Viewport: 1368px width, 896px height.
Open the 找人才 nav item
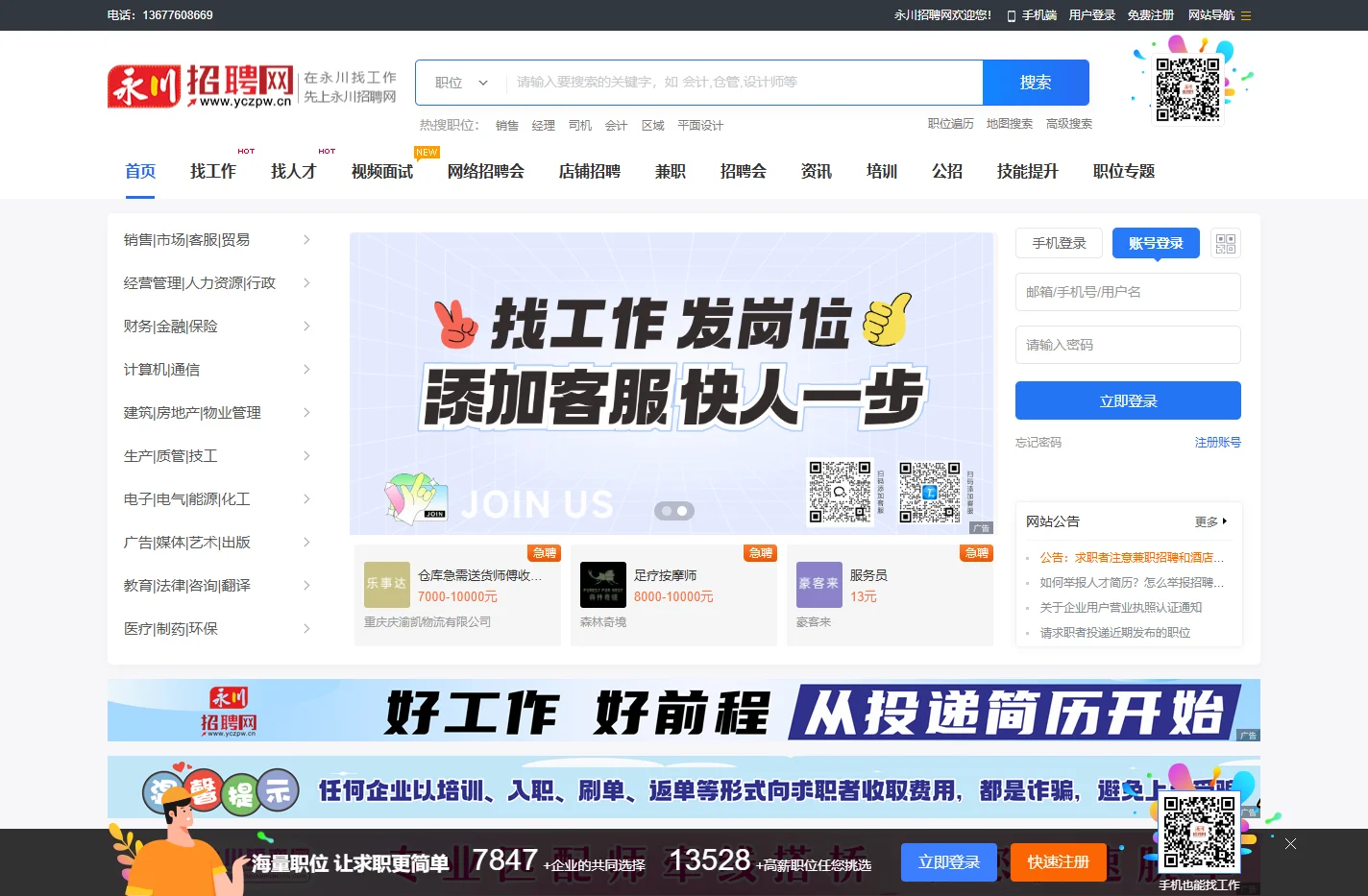294,171
